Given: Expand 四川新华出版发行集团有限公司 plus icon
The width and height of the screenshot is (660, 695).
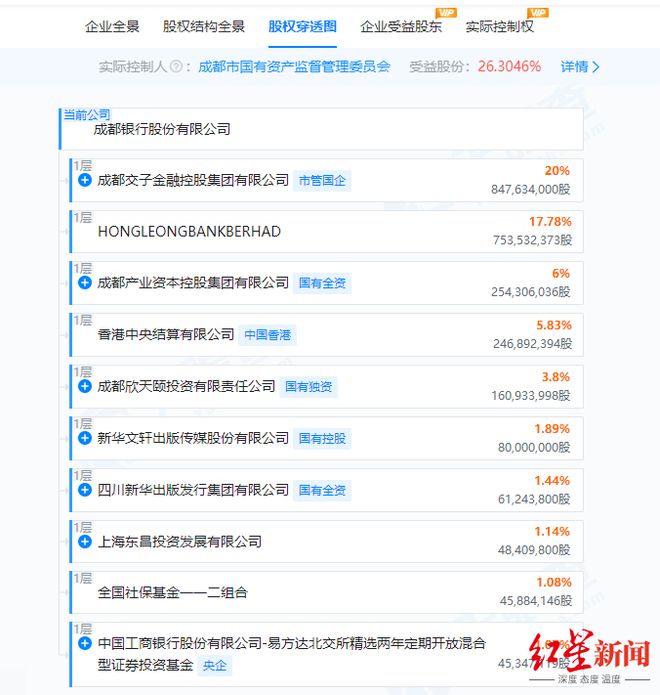Looking at the screenshot, I should pos(85,490).
